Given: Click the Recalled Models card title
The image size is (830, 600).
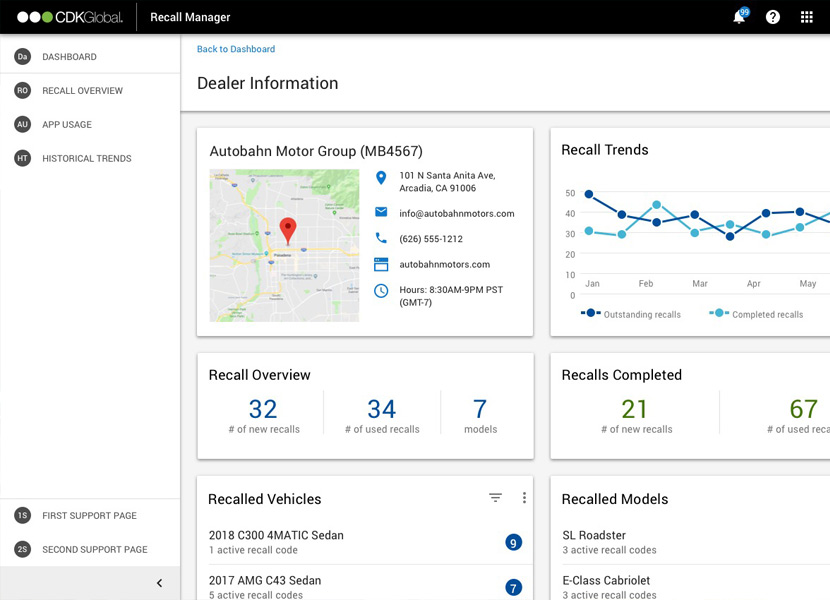Looking at the screenshot, I should click(615, 499).
